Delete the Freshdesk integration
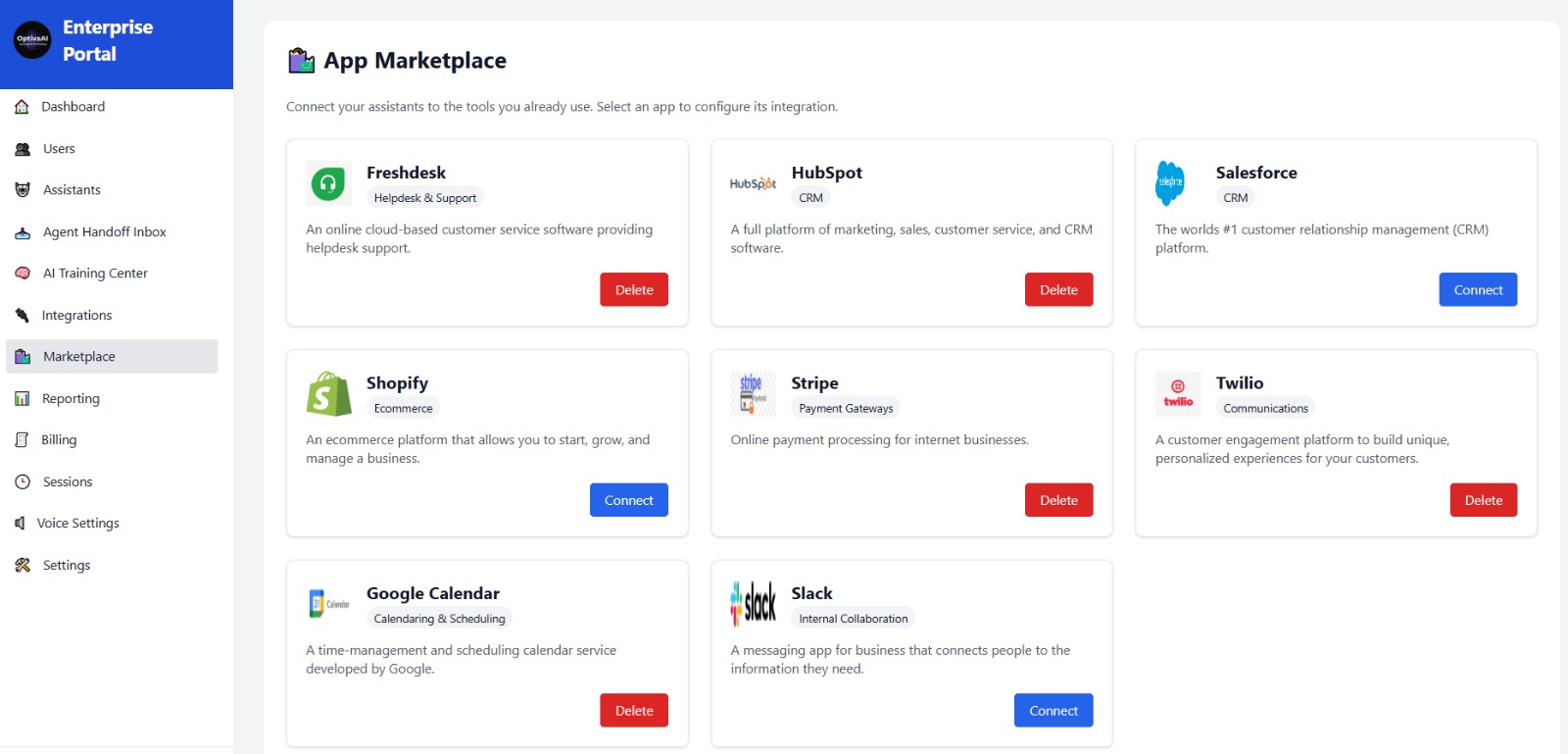This screenshot has height=754, width=1568. pyautogui.click(x=634, y=290)
